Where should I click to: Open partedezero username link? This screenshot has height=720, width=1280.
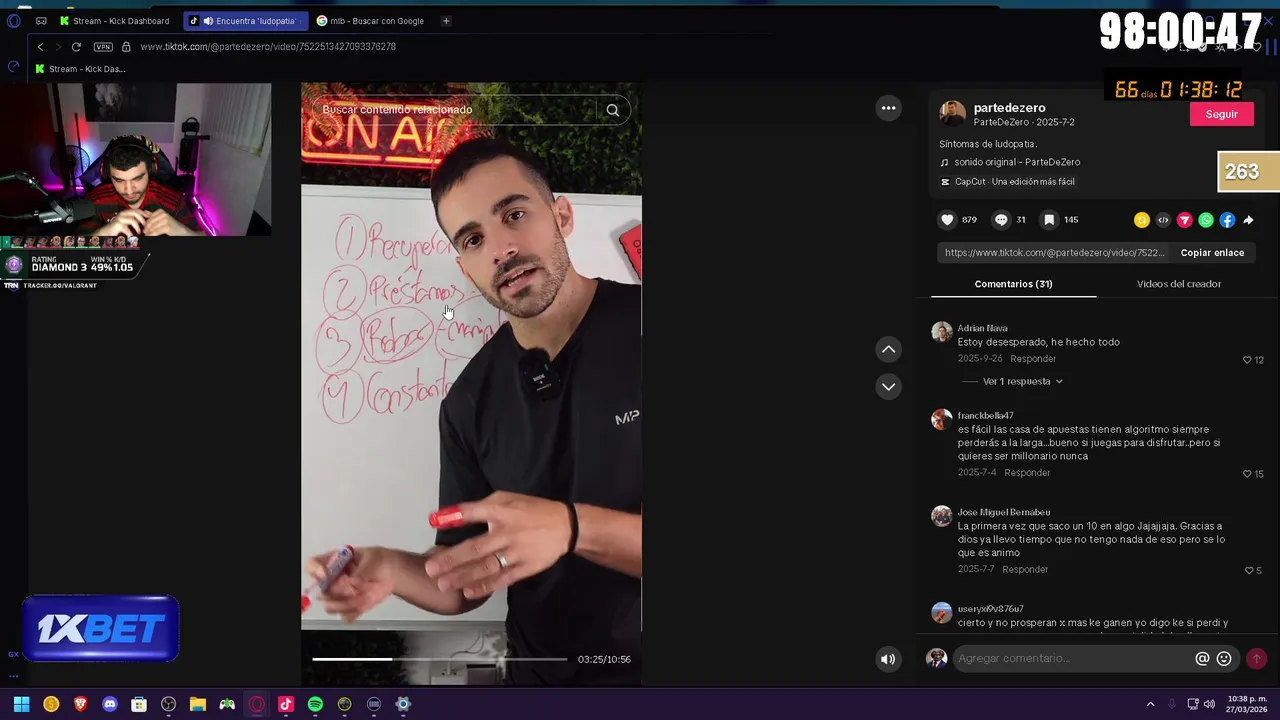(1009, 108)
